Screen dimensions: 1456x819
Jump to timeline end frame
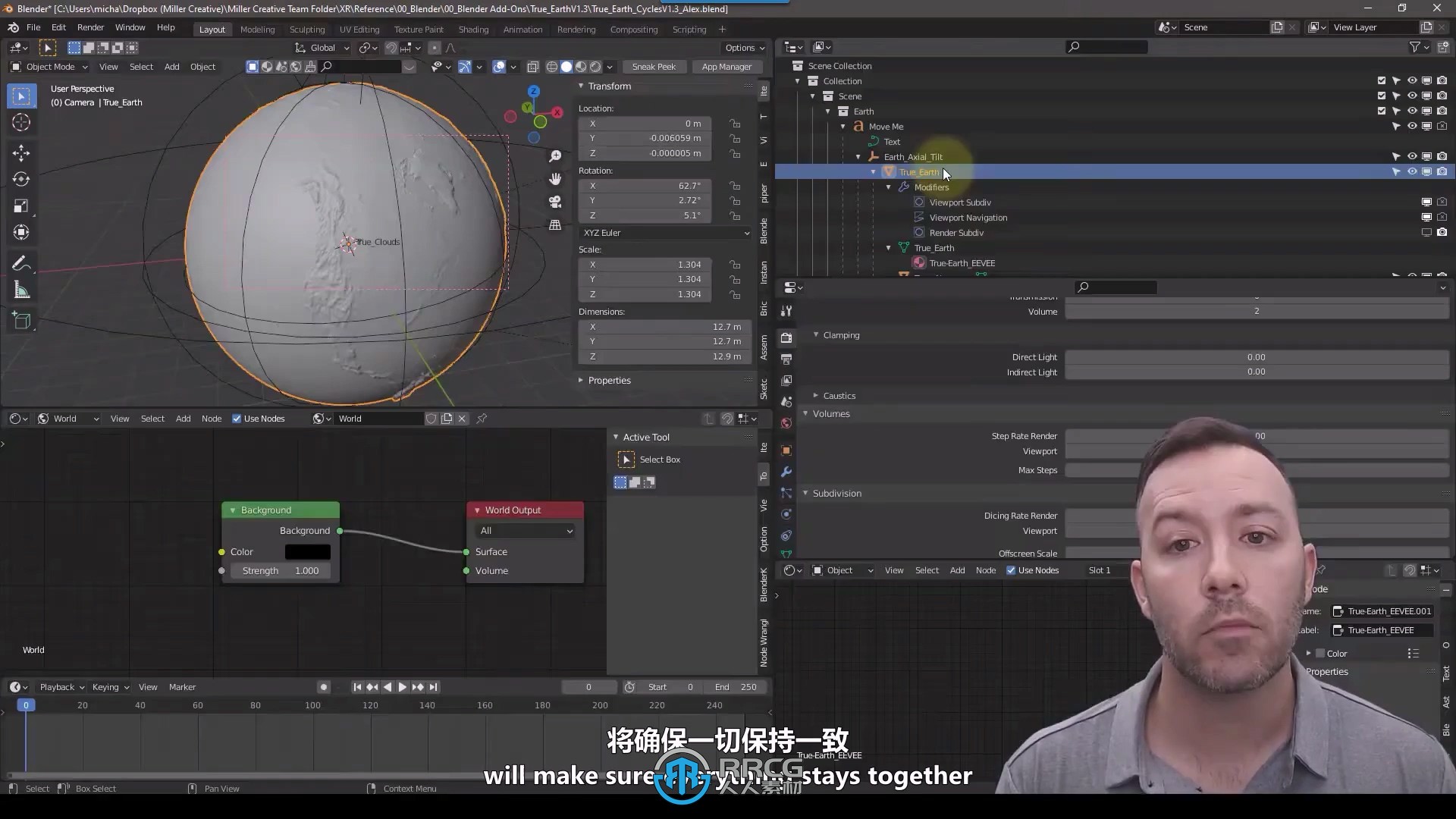[433, 687]
